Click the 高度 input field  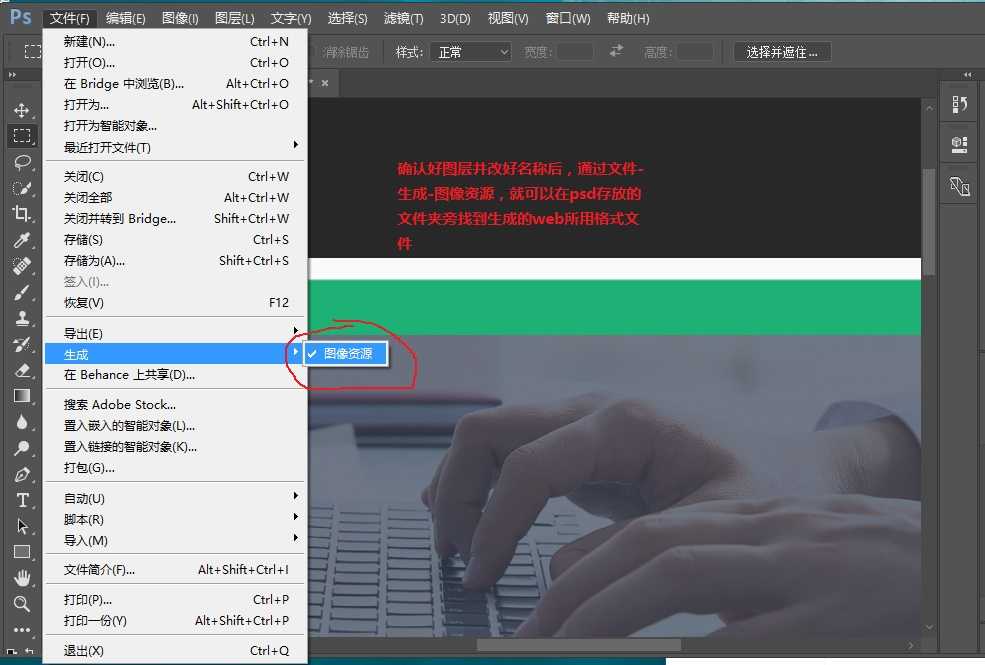(x=695, y=52)
